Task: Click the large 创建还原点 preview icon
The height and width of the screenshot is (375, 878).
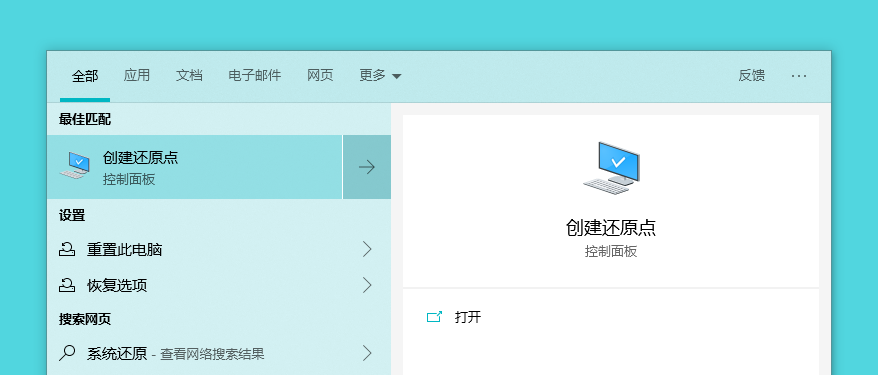Action: pyautogui.click(x=611, y=168)
